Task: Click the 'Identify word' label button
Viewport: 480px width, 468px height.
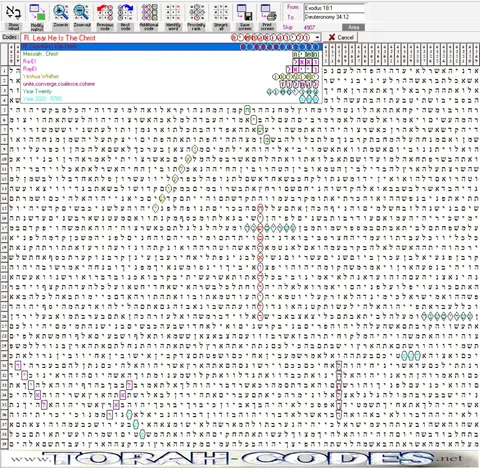Action: 173,27
